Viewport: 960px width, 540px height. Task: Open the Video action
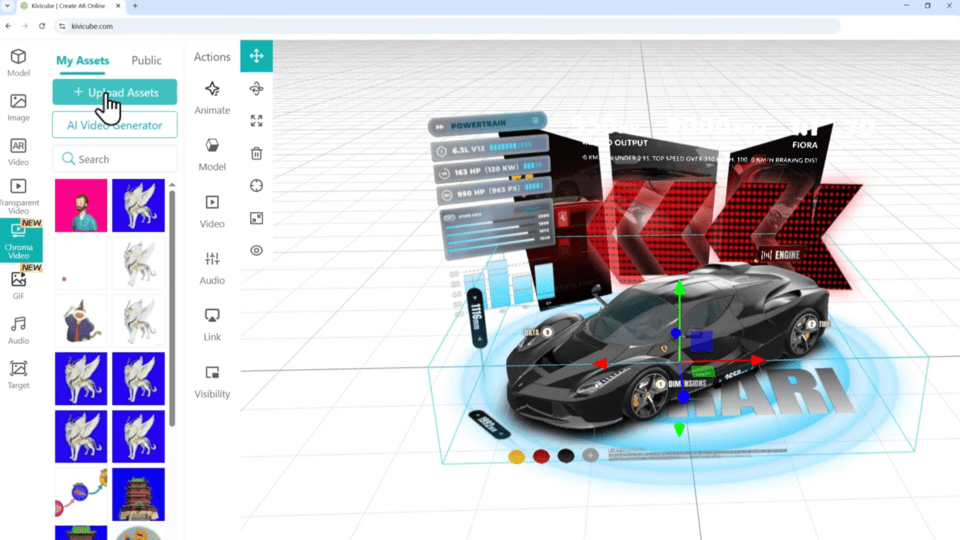212,211
